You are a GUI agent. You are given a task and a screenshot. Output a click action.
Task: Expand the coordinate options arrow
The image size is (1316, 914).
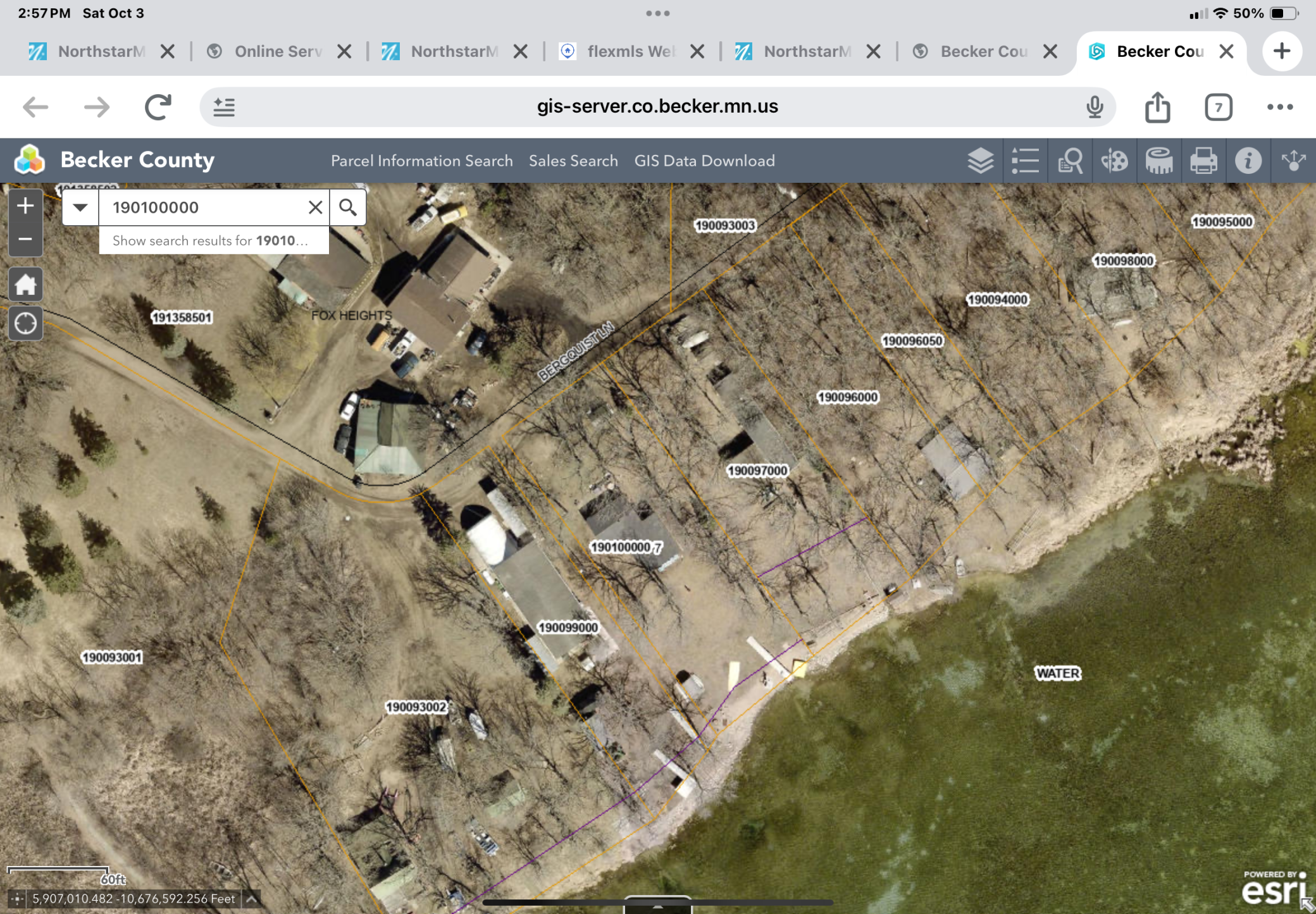click(x=251, y=898)
